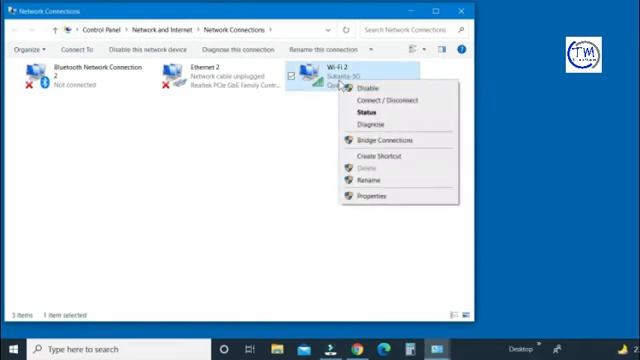Choose Rename in context menu

click(x=400, y=180)
